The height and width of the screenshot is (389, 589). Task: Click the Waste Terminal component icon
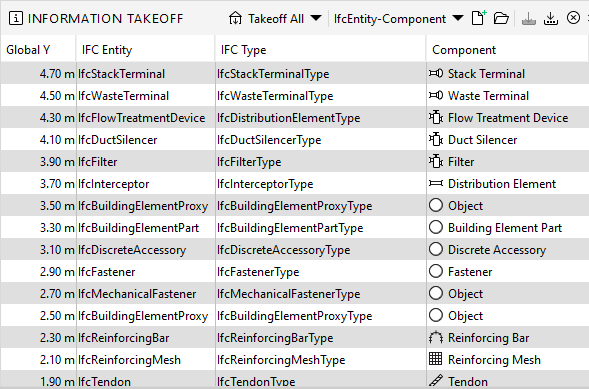coord(436,95)
